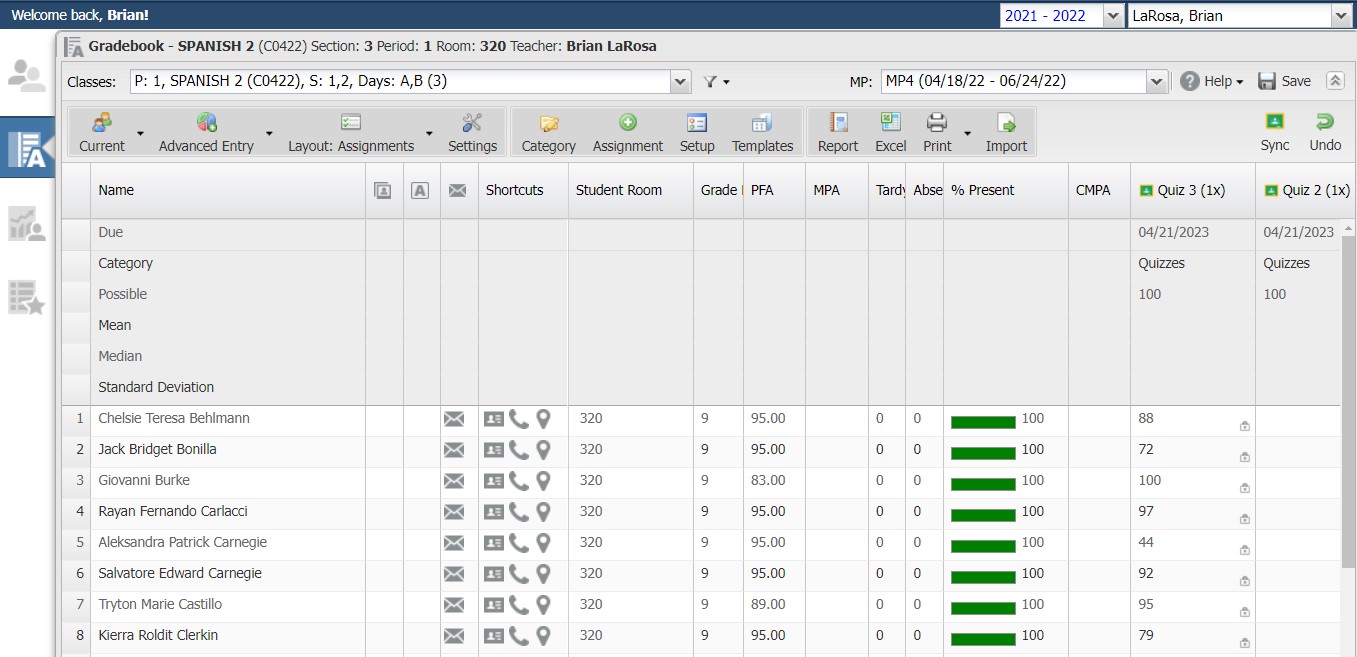1357x657 pixels.
Task: Sort by the Name column header
Action: coord(228,190)
